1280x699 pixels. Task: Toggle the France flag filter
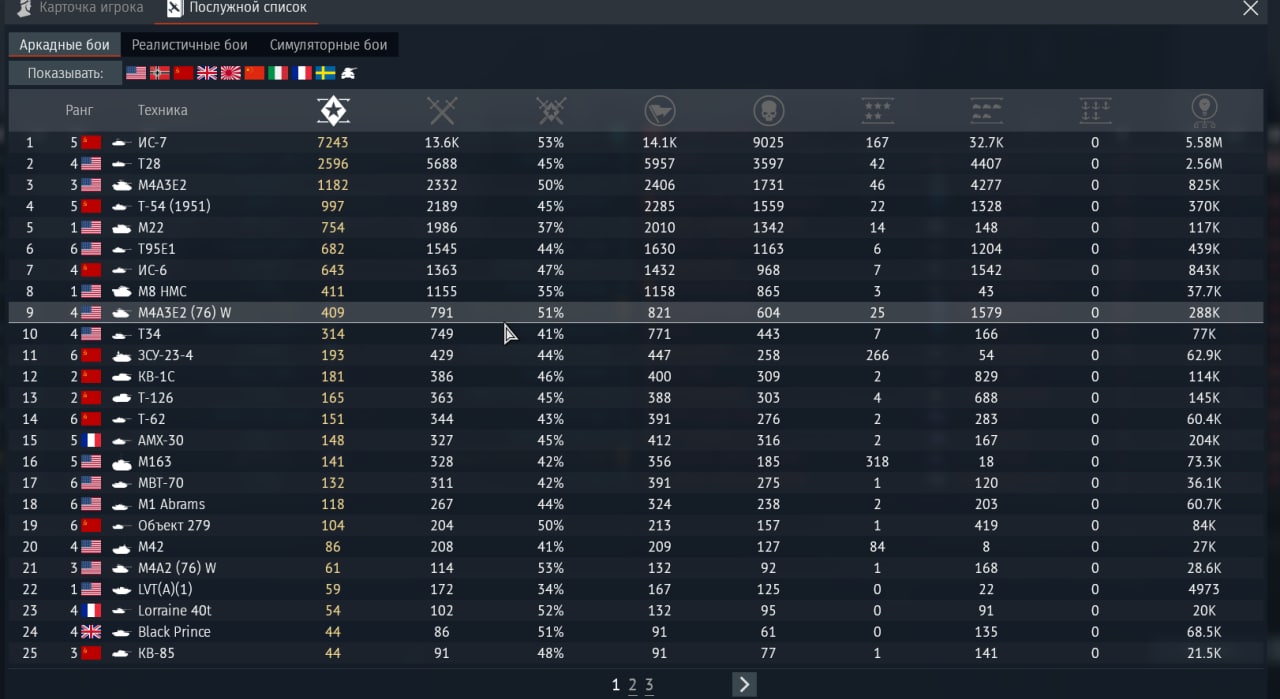(302, 73)
